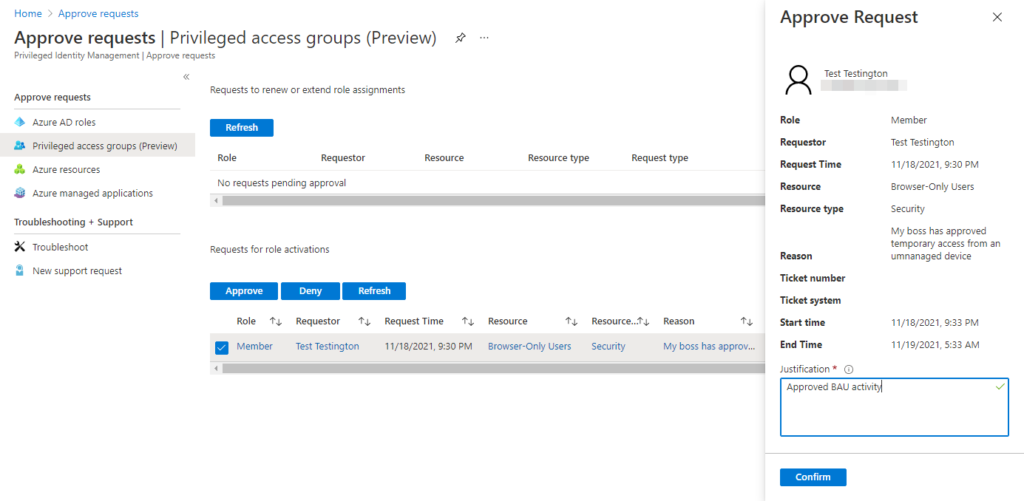Click the Approve requests breadcrumb link
1024x501 pixels.
[98, 13]
